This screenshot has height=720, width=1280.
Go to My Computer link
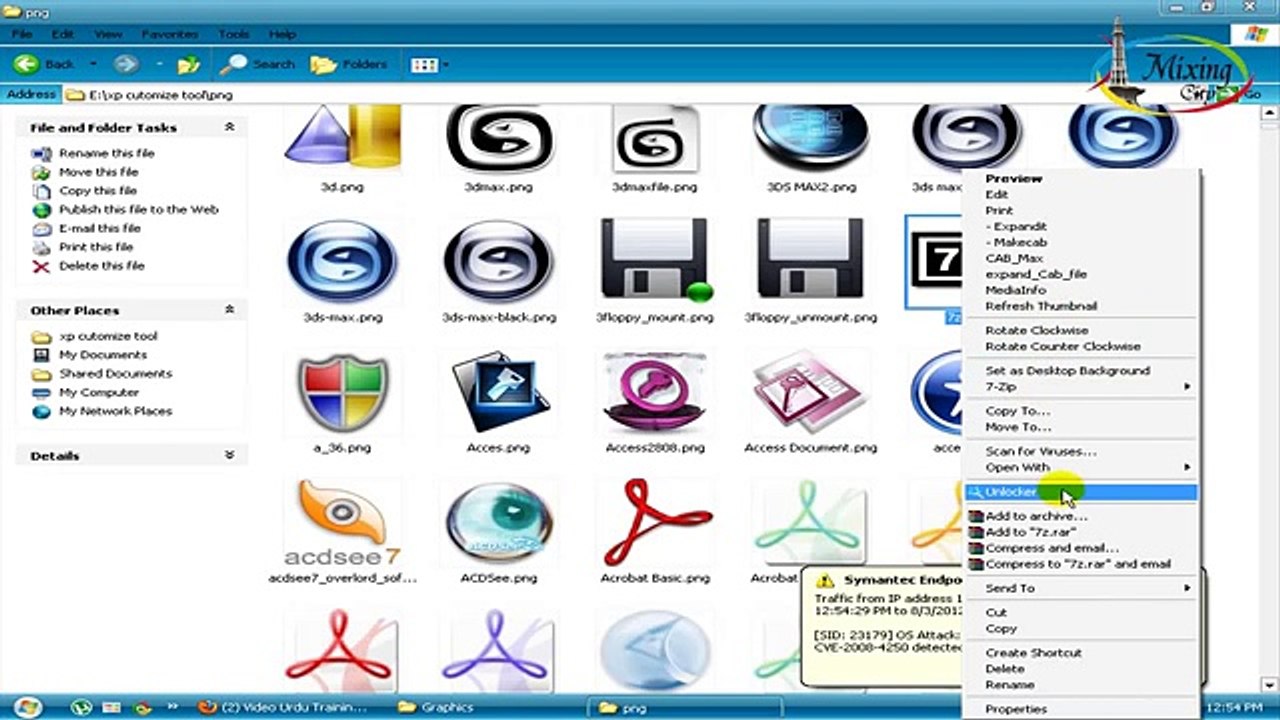point(98,392)
